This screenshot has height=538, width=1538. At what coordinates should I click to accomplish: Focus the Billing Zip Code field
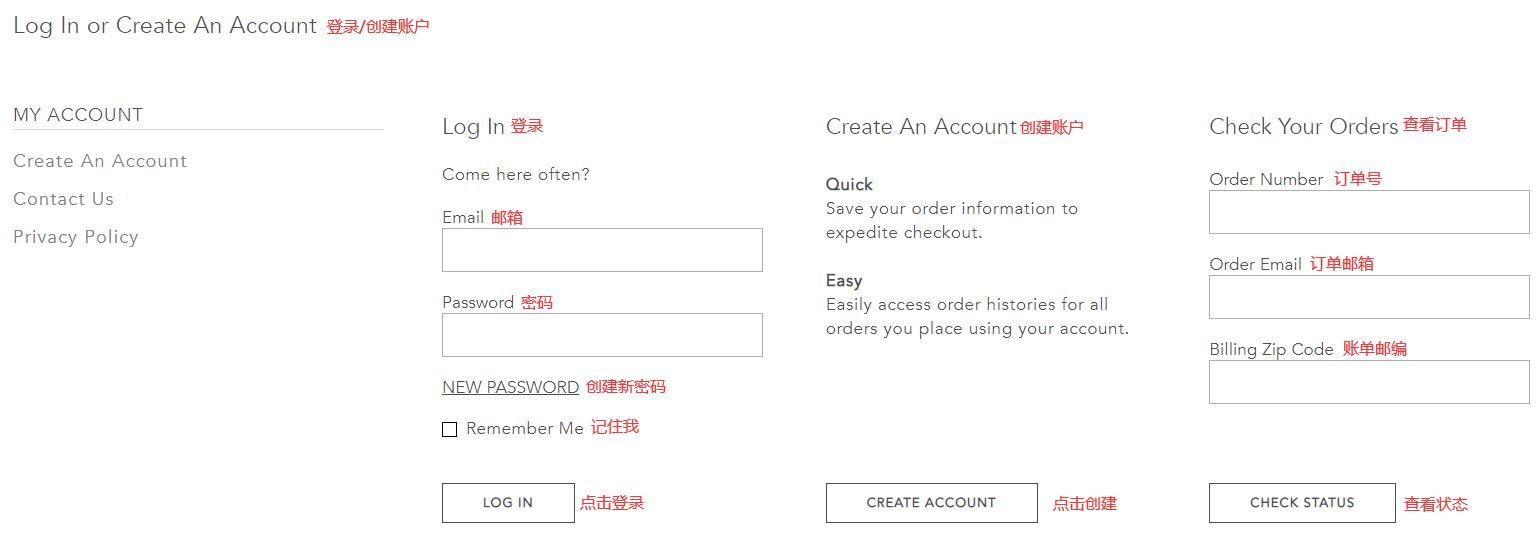pyautogui.click(x=1369, y=382)
